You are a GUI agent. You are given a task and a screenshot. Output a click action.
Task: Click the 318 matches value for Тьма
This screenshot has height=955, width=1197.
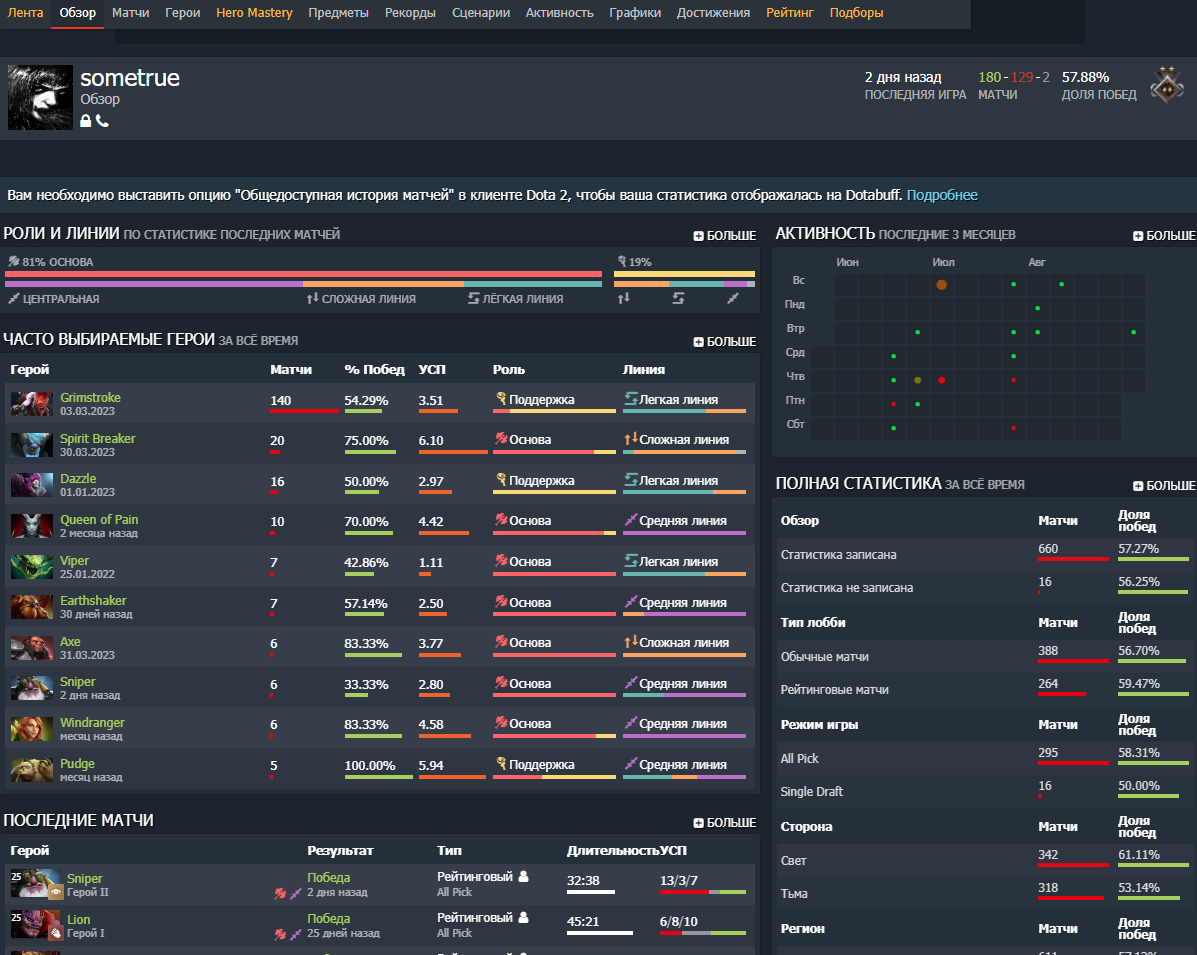pos(1048,888)
